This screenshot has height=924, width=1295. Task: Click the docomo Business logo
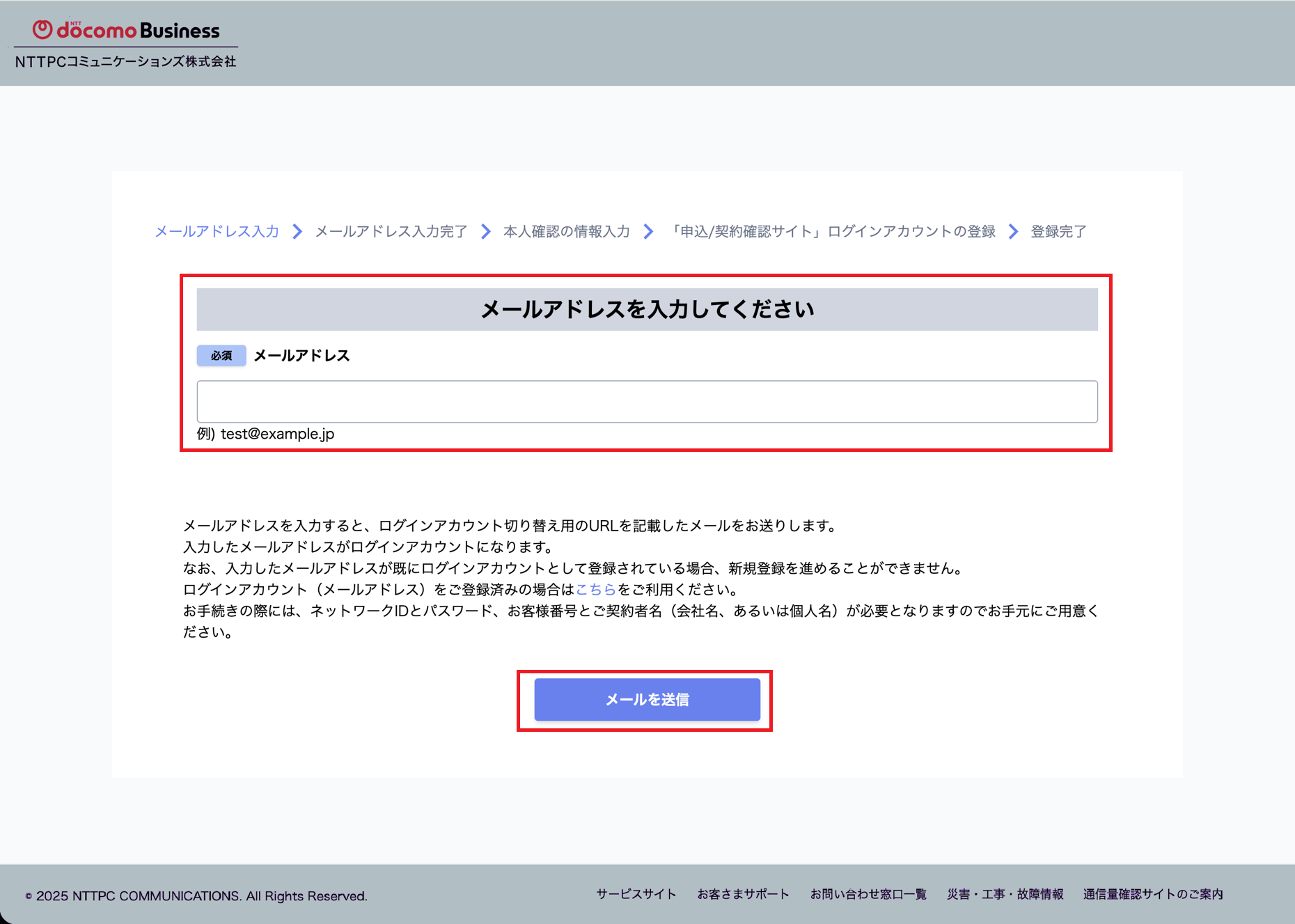coord(126,30)
